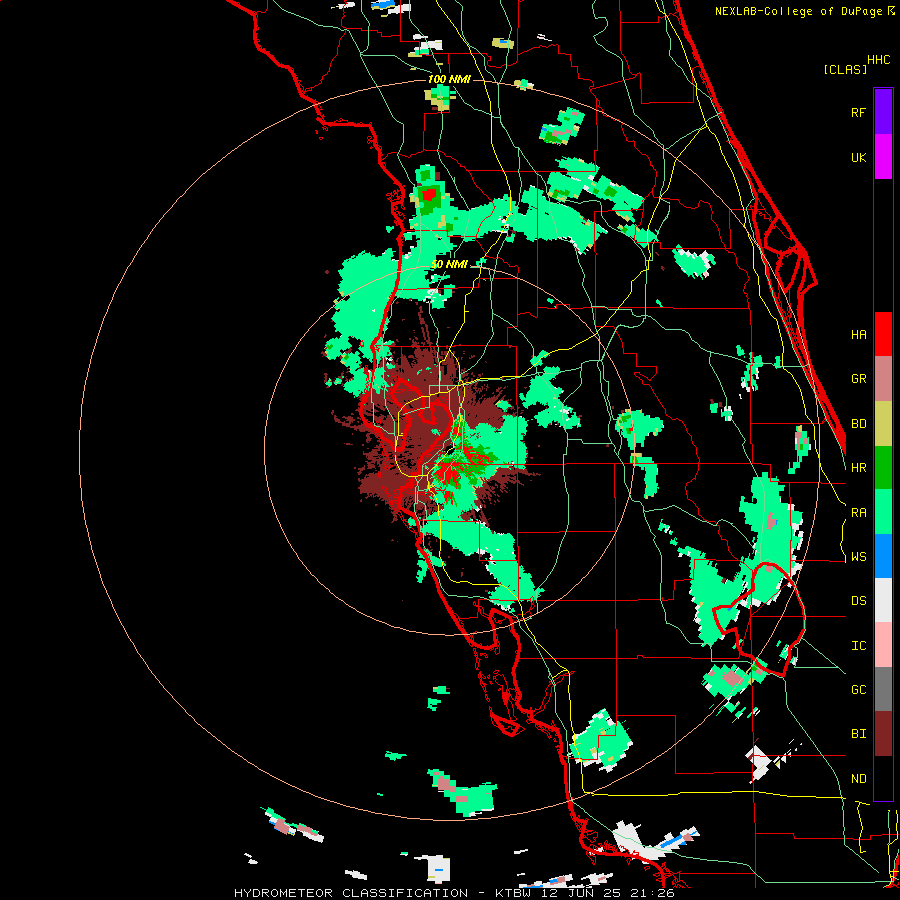Click the 'RA' legend label
Viewport: 900px width, 900px height.
858,513
